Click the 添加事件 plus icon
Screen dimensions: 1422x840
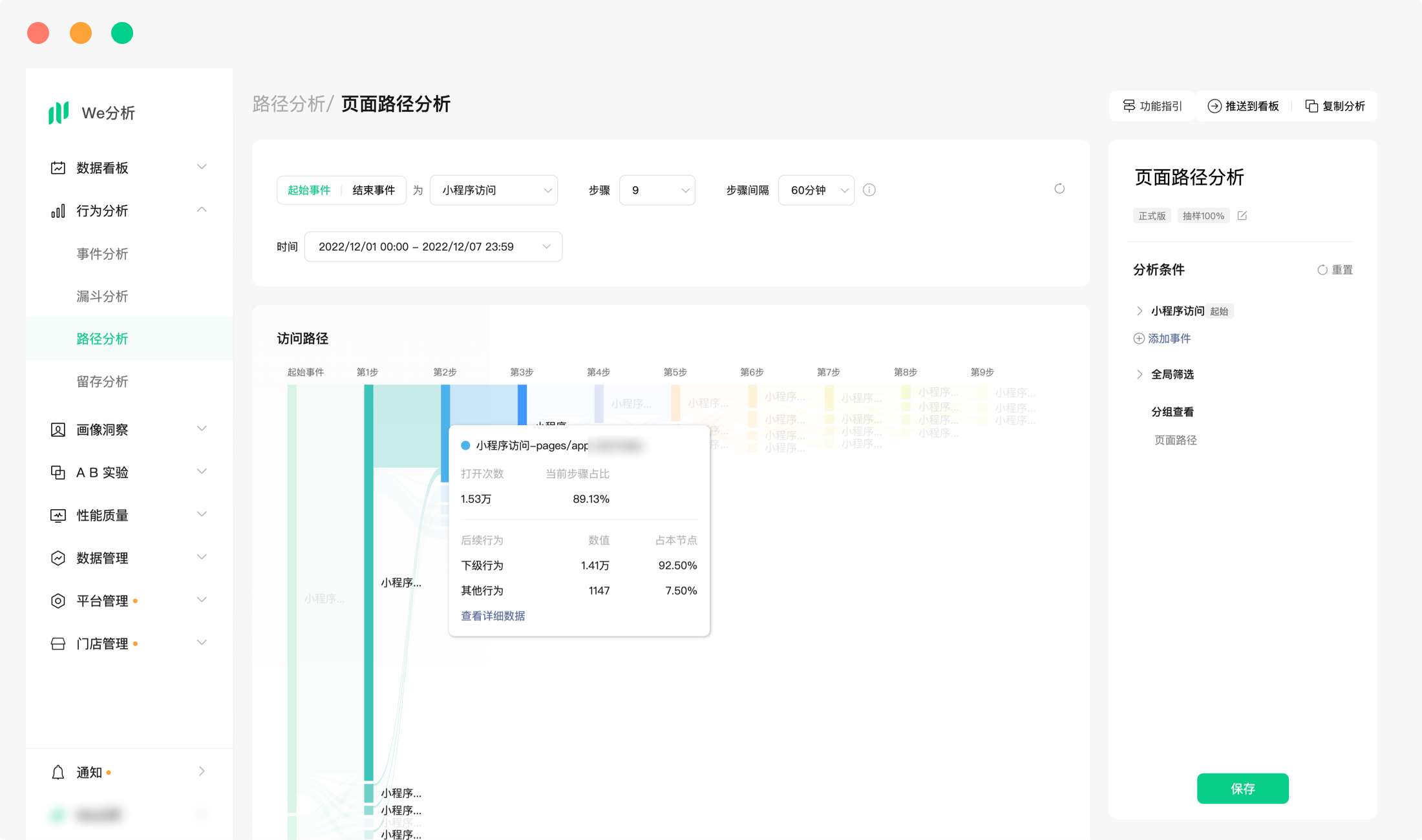pyautogui.click(x=1139, y=339)
